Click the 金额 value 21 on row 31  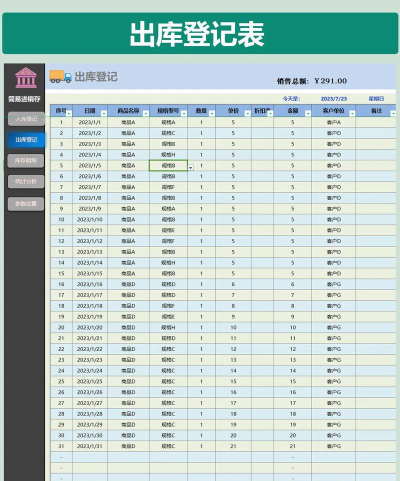(x=293, y=446)
